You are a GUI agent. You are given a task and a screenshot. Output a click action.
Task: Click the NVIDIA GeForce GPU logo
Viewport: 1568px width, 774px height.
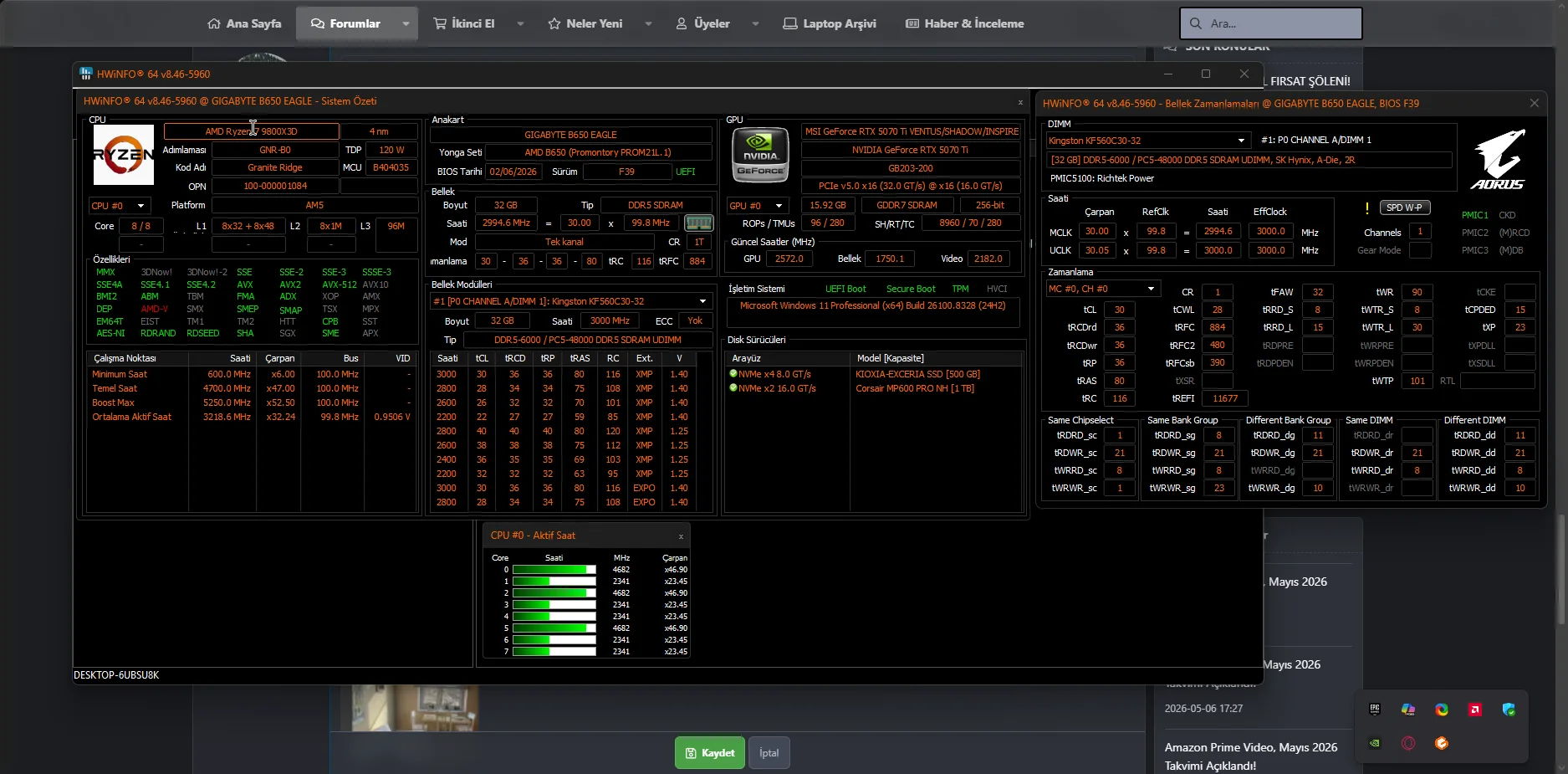760,155
